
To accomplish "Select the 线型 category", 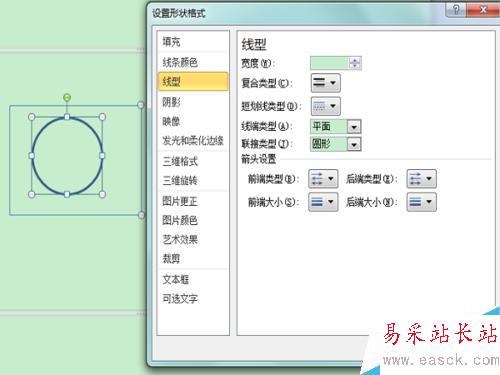I will pyautogui.click(x=193, y=81).
